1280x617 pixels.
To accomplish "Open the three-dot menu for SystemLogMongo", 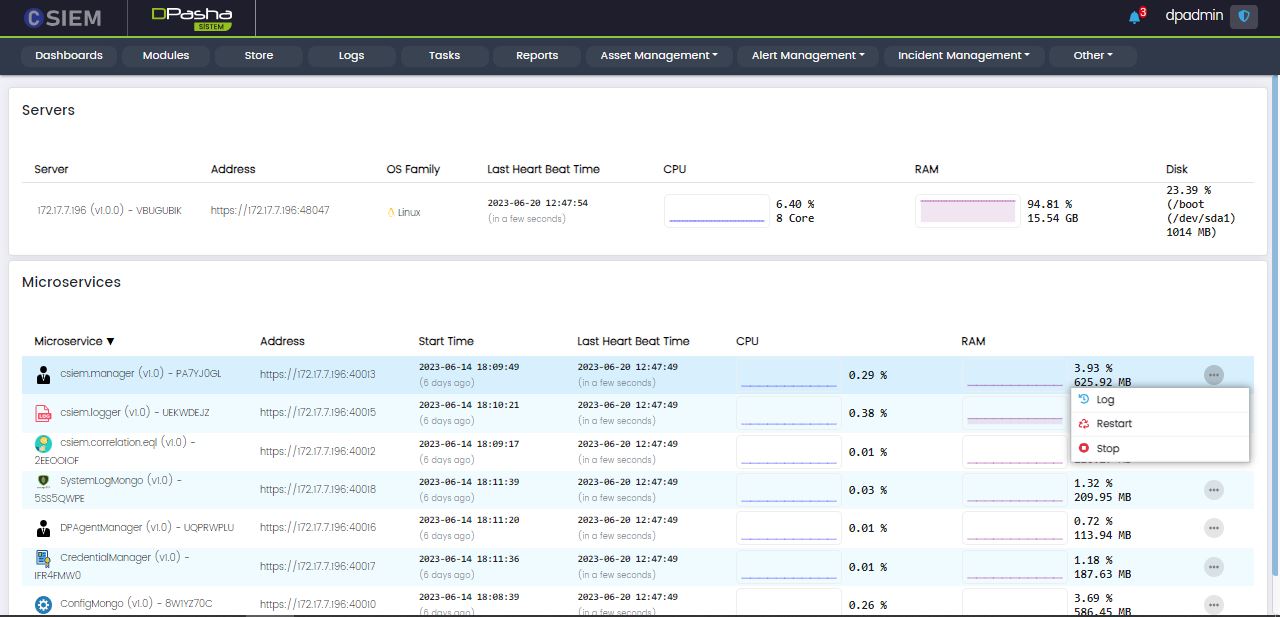I will [x=1213, y=490].
